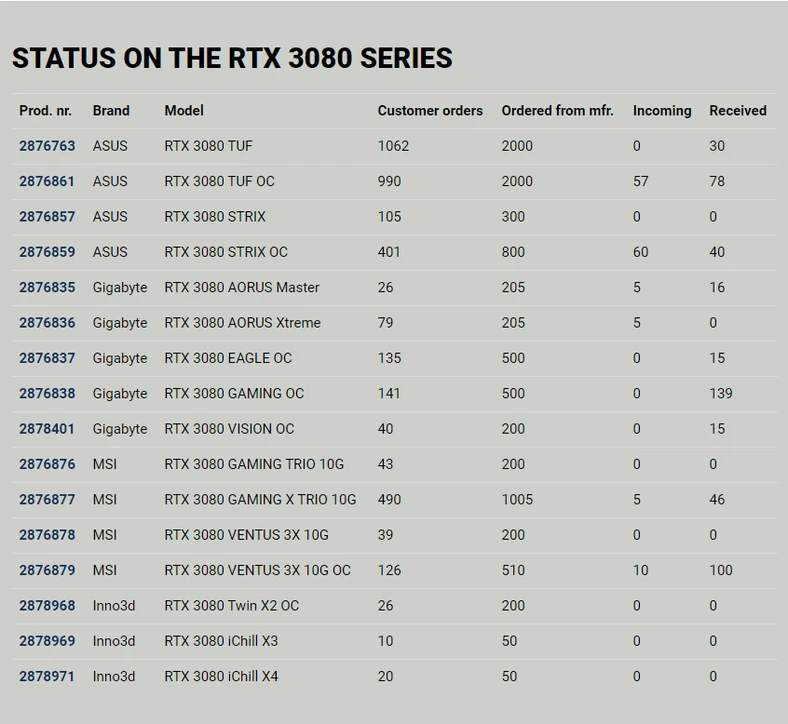Open product link 2876763
Screen dimensions: 788x724
pos(47,146)
